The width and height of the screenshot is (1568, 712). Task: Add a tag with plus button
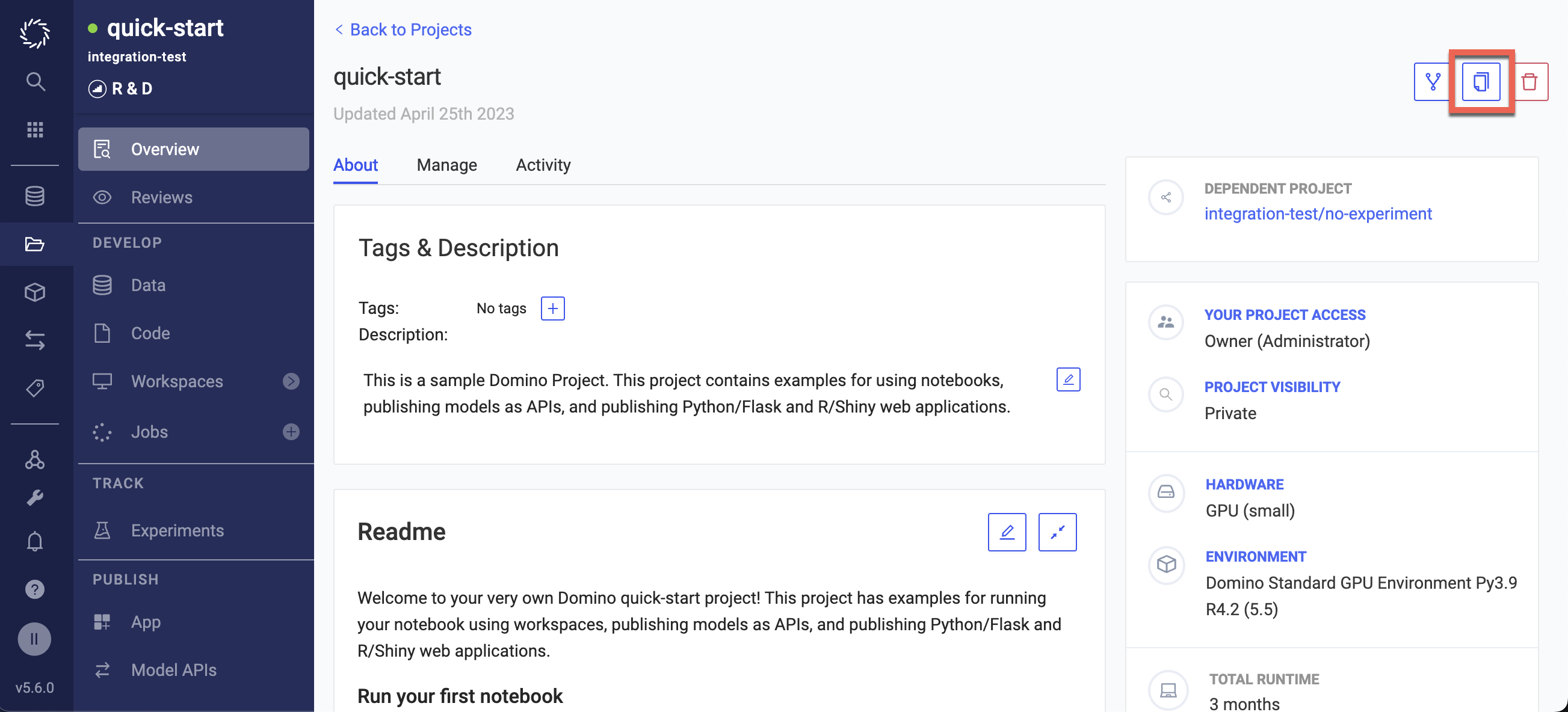[553, 308]
